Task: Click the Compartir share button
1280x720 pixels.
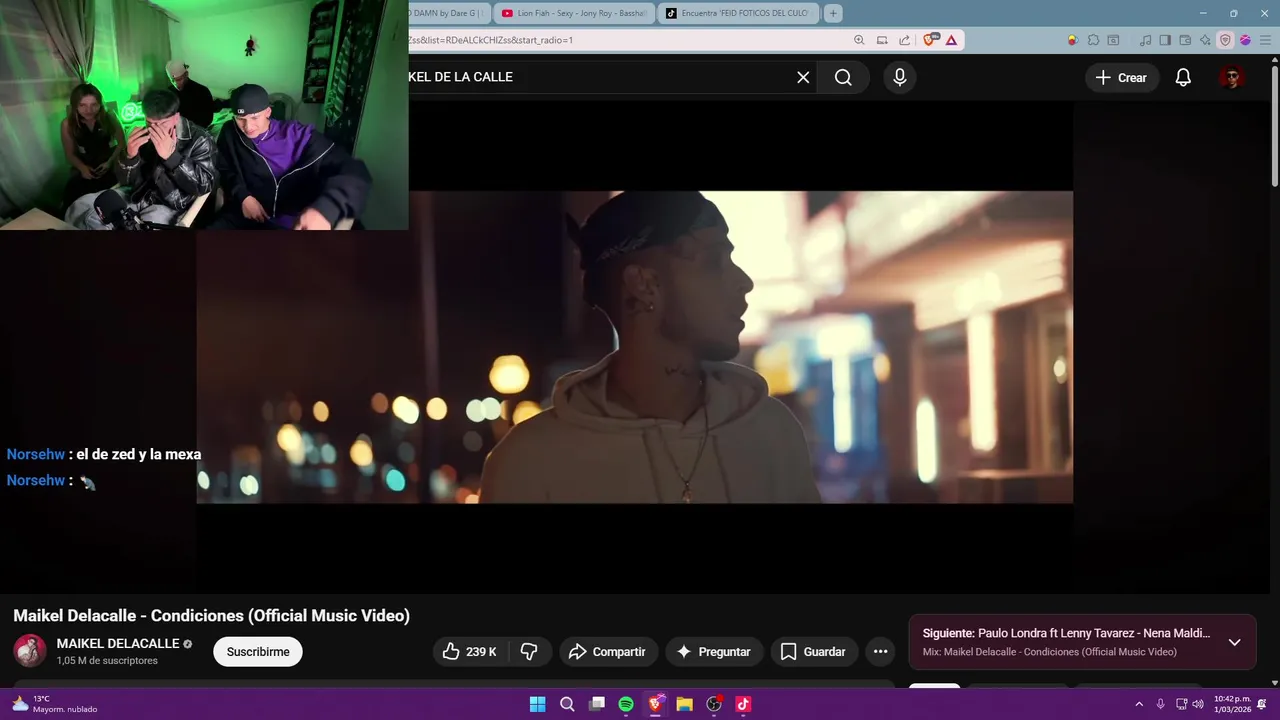Action: click(608, 652)
